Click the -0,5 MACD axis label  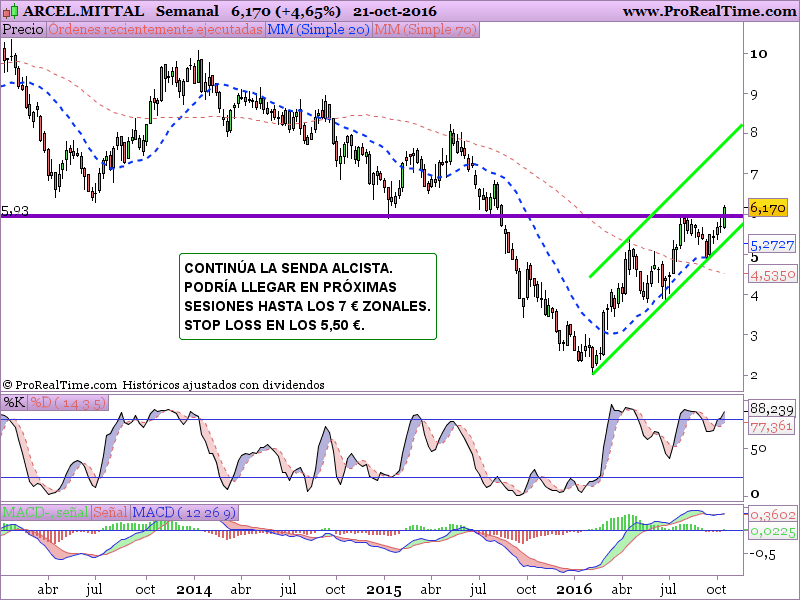[762, 554]
